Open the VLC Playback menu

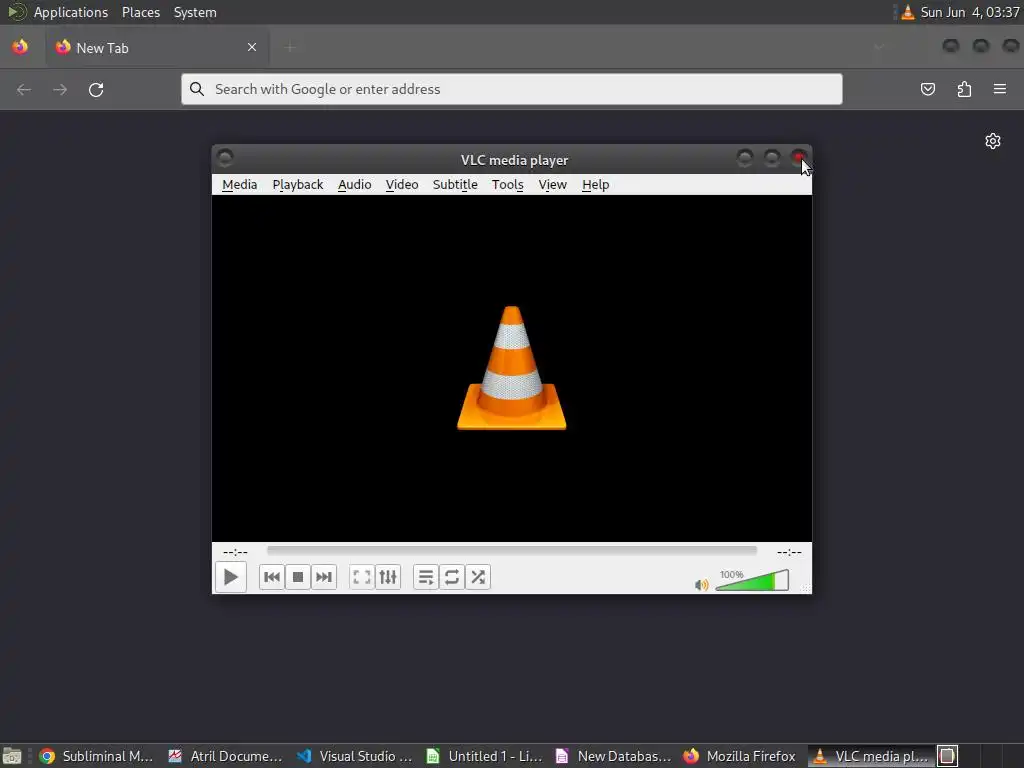tap(298, 185)
